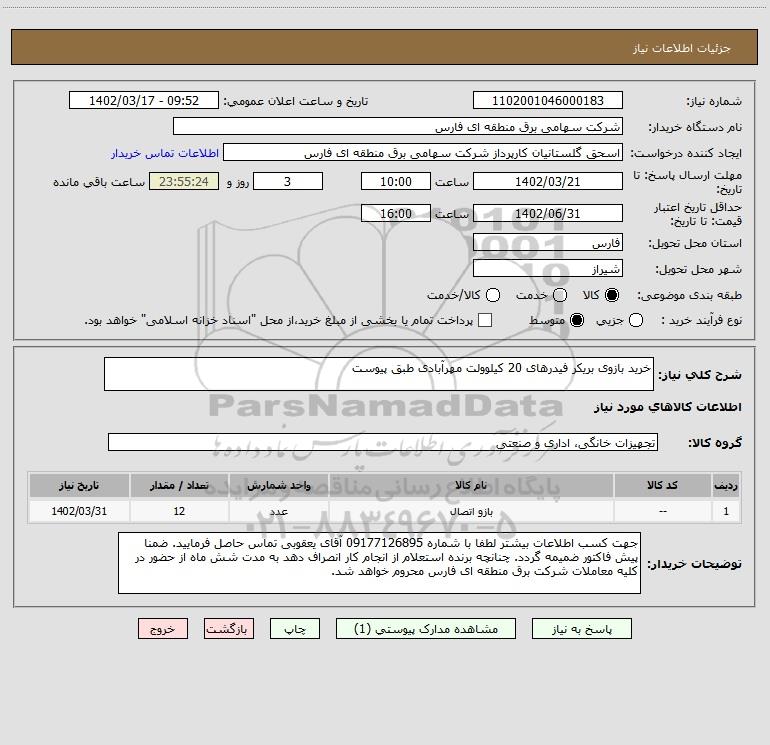This screenshot has height=745, width=770.
Task: Click the تعداد / مقدار column header
Action: [179, 486]
